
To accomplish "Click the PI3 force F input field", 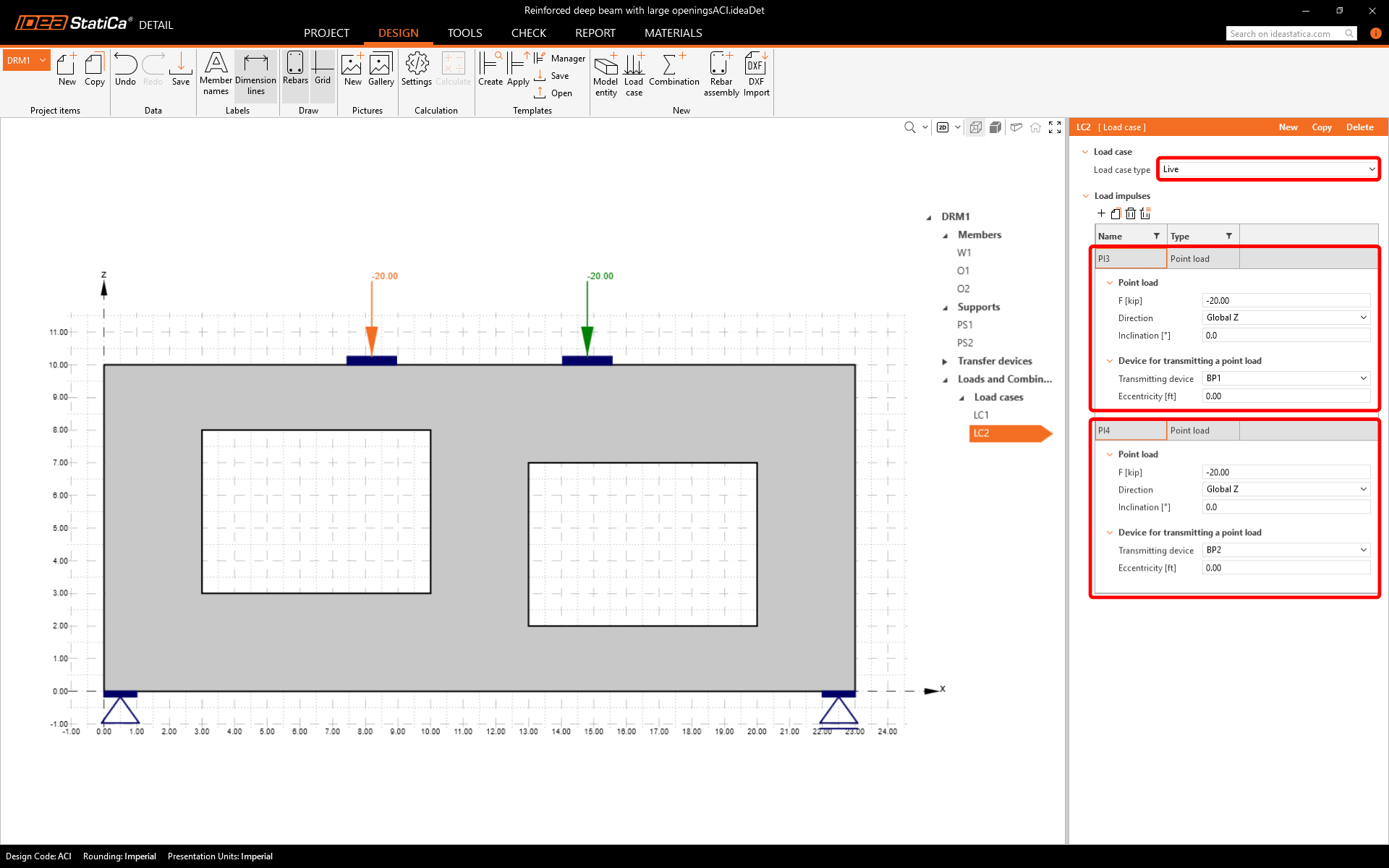I will (1286, 301).
